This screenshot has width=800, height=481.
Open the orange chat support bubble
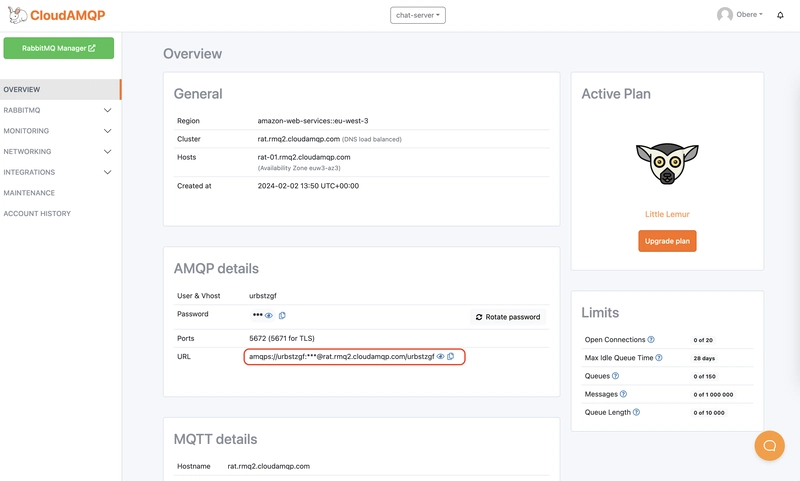(x=769, y=446)
